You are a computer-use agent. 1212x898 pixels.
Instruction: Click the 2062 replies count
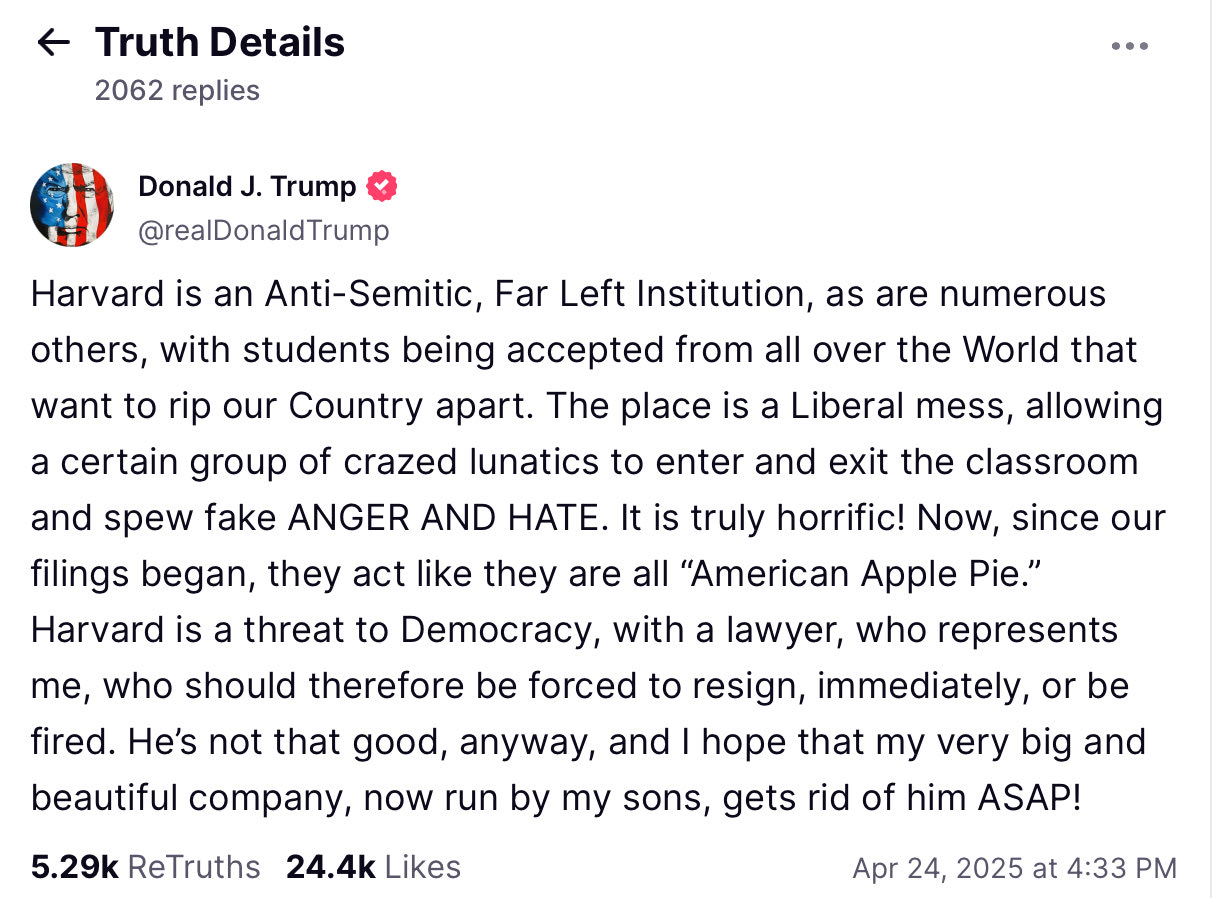177,90
